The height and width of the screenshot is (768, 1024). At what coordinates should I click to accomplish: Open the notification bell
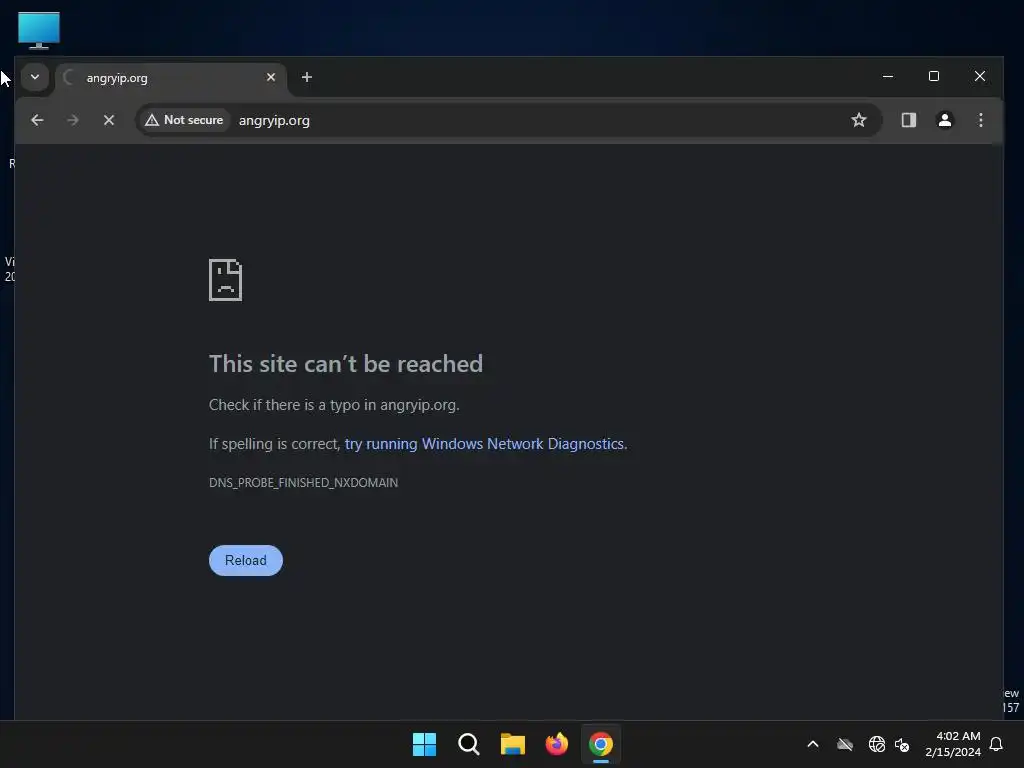tap(996, 744)
